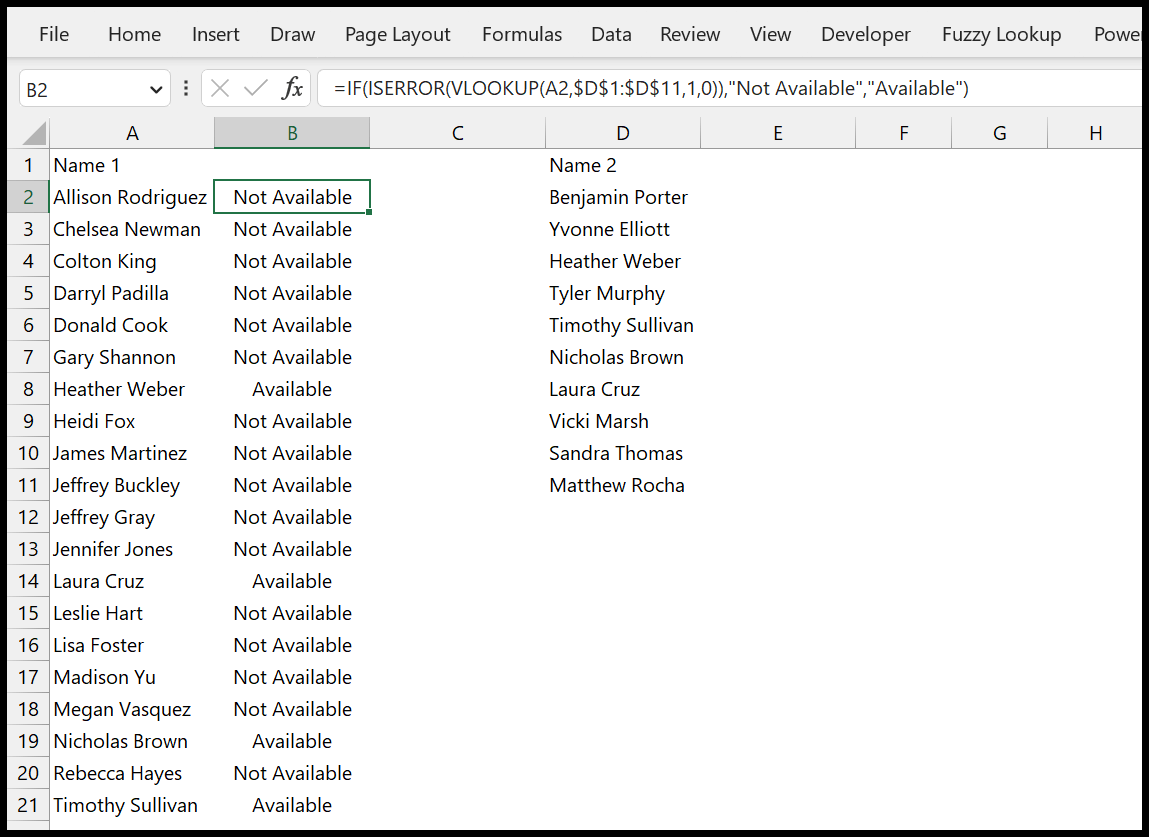Go to the Page Layout tab
Screen dimensions: 1149x837
pyautogui.click(x=397, y=34)
